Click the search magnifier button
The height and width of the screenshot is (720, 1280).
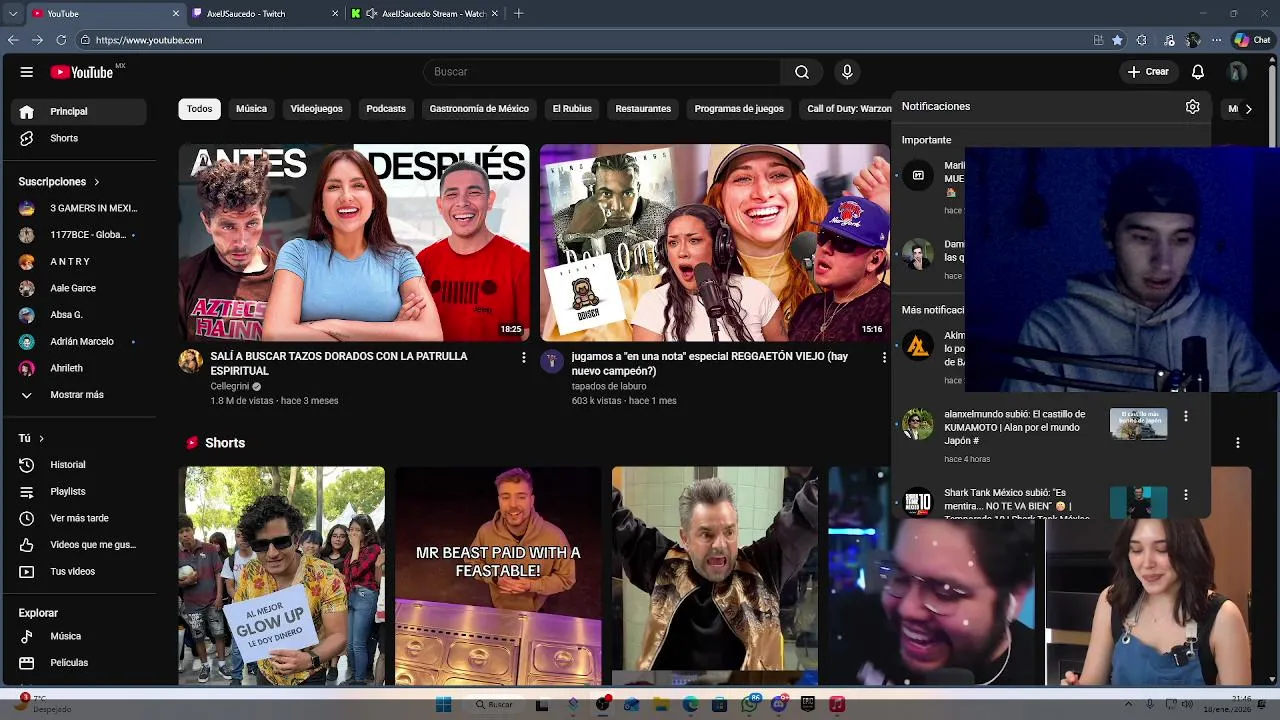point(802,72)
